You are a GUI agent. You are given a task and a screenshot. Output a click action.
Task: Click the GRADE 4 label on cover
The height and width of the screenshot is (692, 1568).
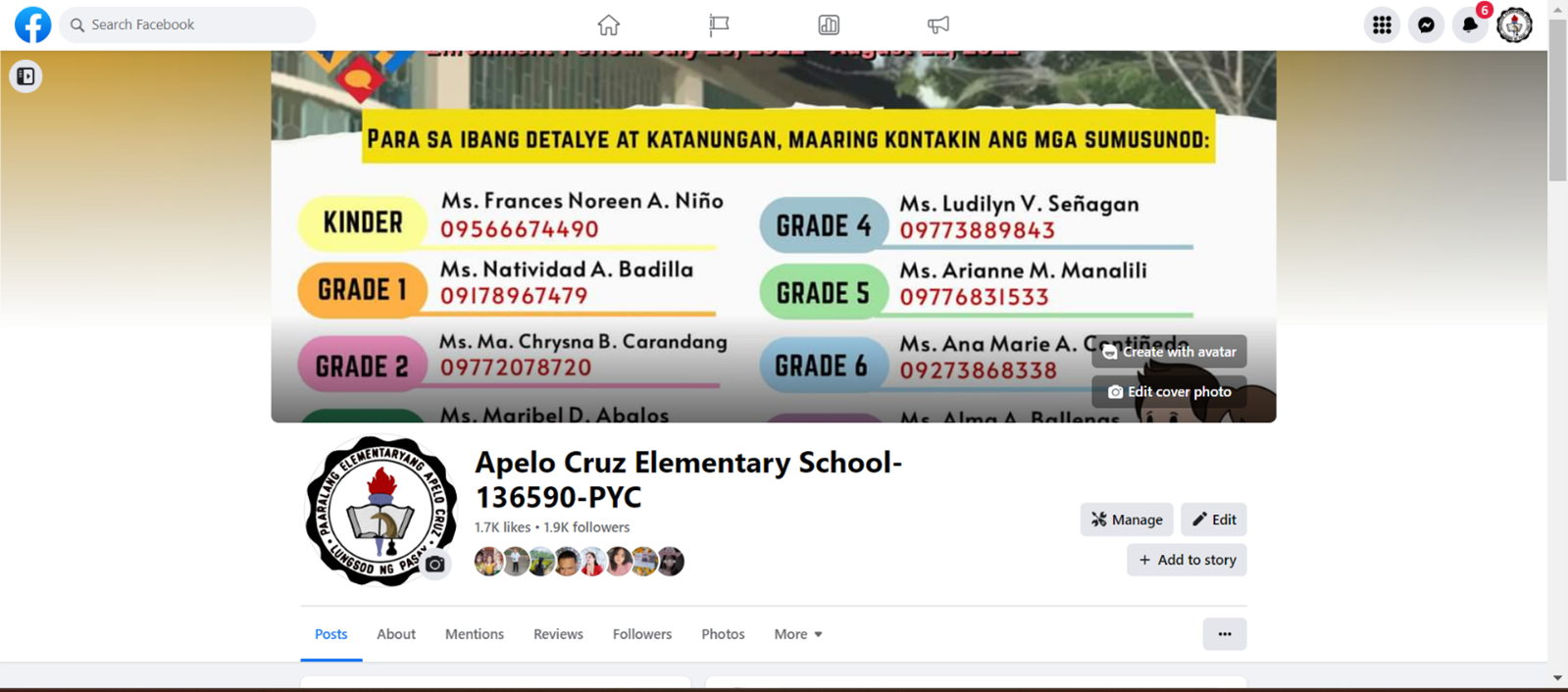pyautogui.click(x=824, y=225)
